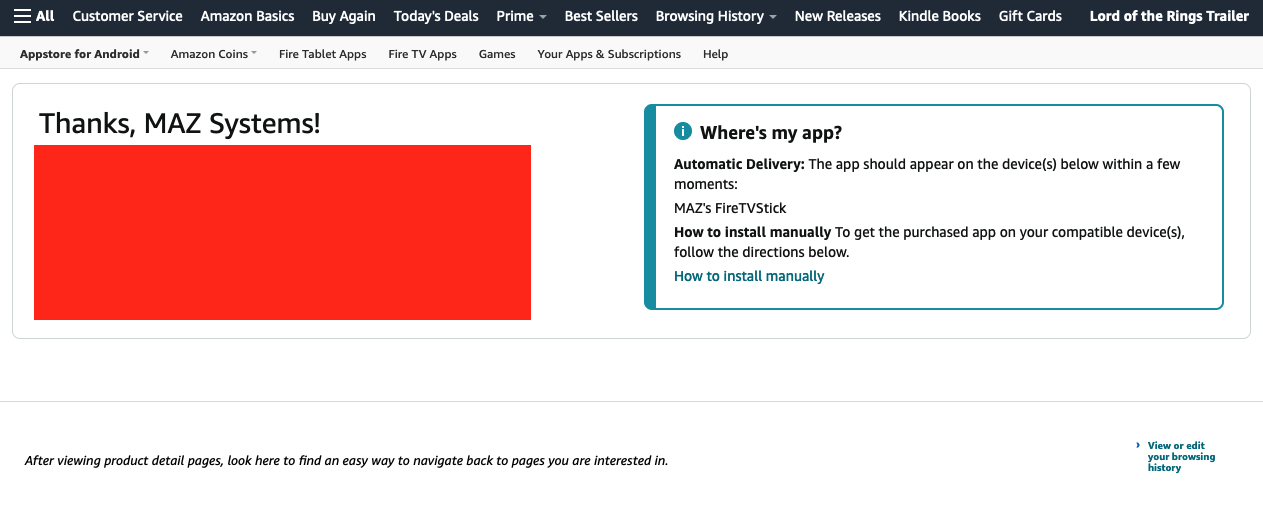Go to New Releases
The image size is (1263, 510).
click(x=838, y=16)
